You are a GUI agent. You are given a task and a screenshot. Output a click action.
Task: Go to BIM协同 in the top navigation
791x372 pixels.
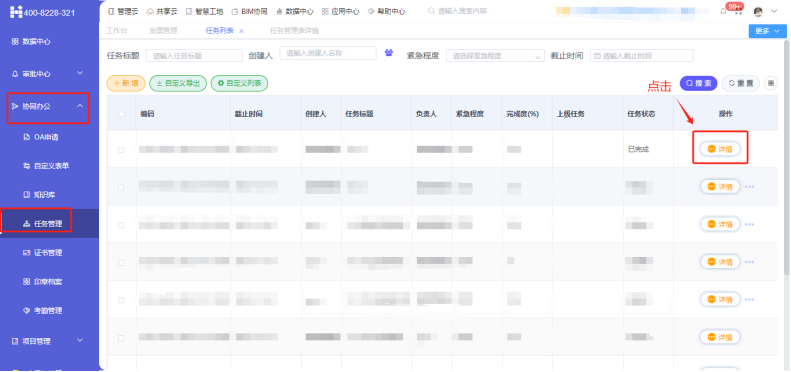[250, 11]
